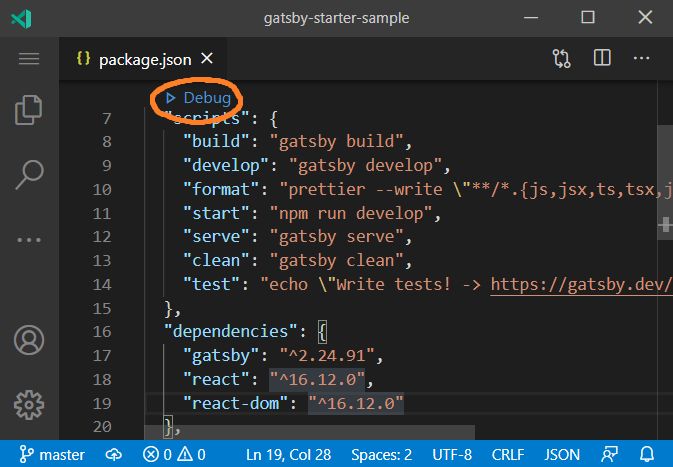This screenshot has width=673, height=467.
Task: Click the "react-dom" key on line 19
Action: pyautogui.click(x=235, y=403)
